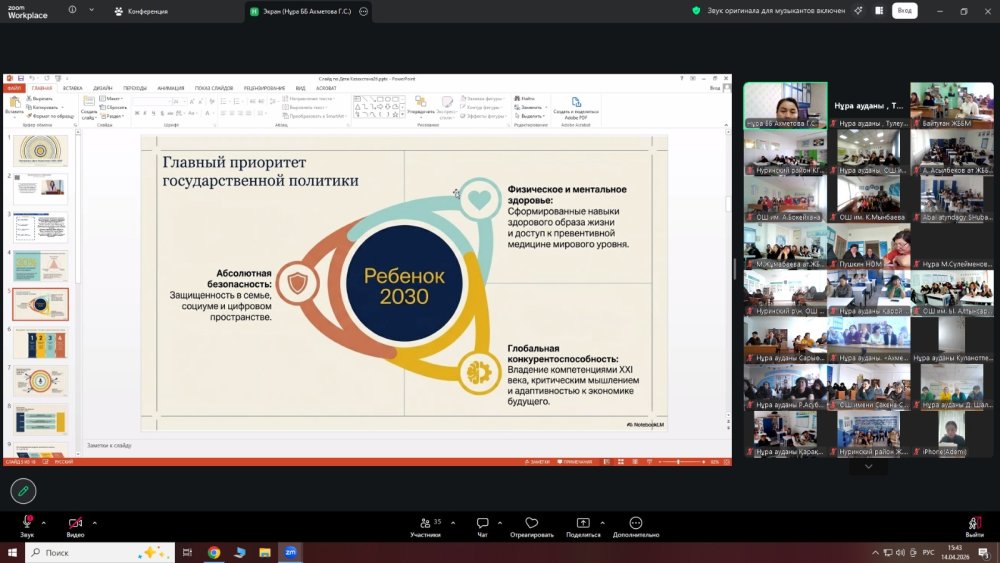Show more participants with gallery down chevron
This screenshot has height=563, width=1000.
[869, 467]
